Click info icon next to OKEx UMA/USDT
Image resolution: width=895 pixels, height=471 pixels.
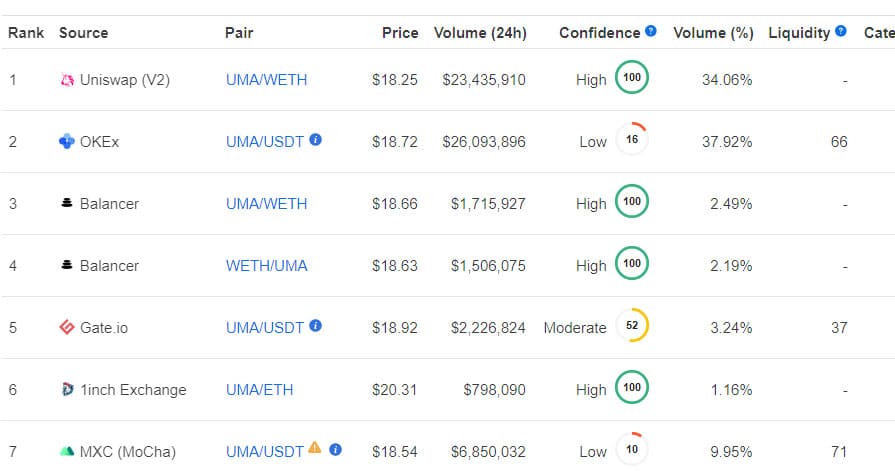click(316, 140)
